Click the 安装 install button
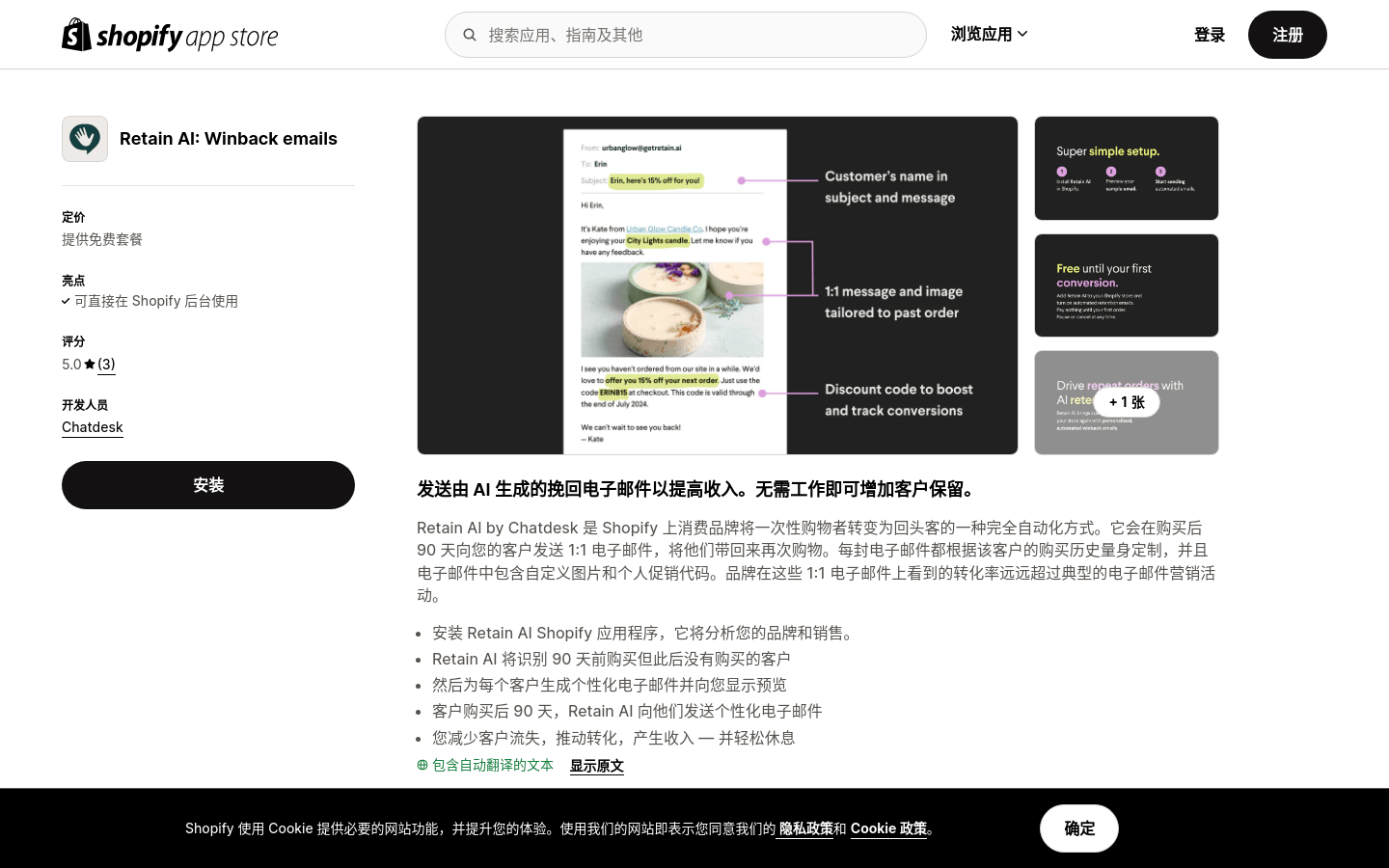 click(208, 485)
